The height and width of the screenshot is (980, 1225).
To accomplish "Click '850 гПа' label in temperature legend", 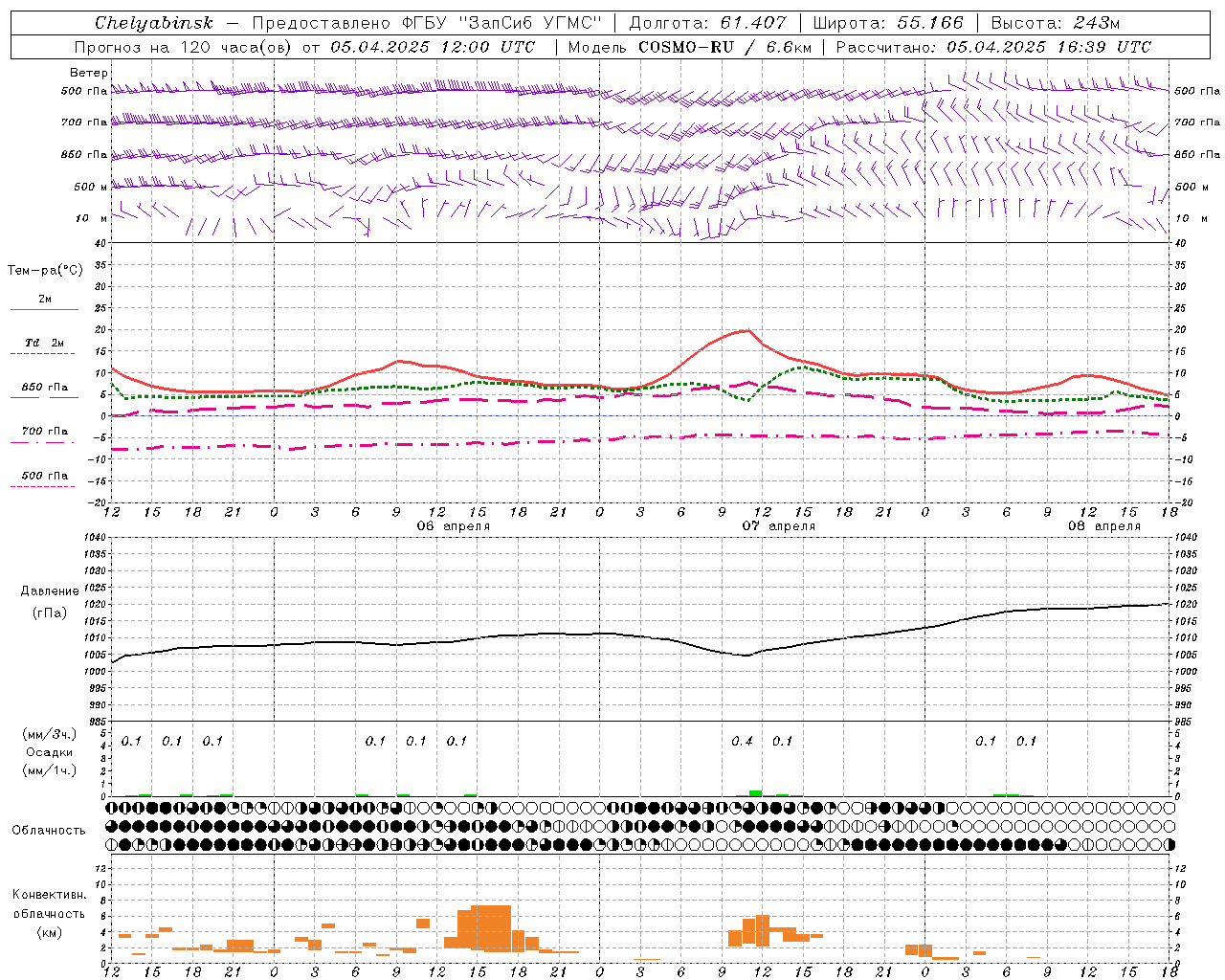I will tap(45, 388).
